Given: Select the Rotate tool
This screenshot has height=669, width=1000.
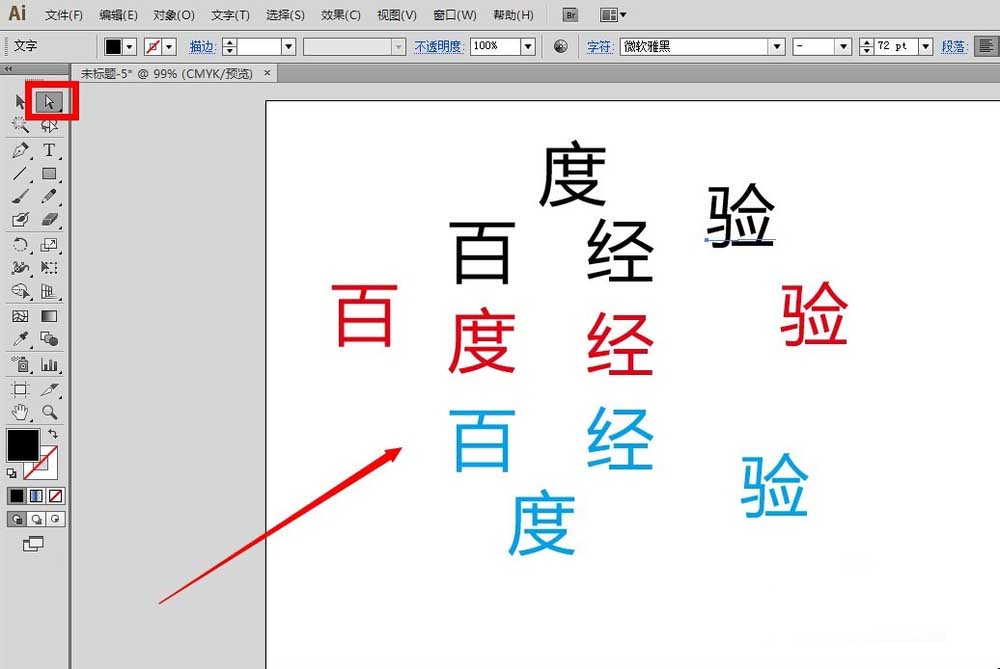Looking at the screenshot, I should pyautogui.click(x=20, y=245).
